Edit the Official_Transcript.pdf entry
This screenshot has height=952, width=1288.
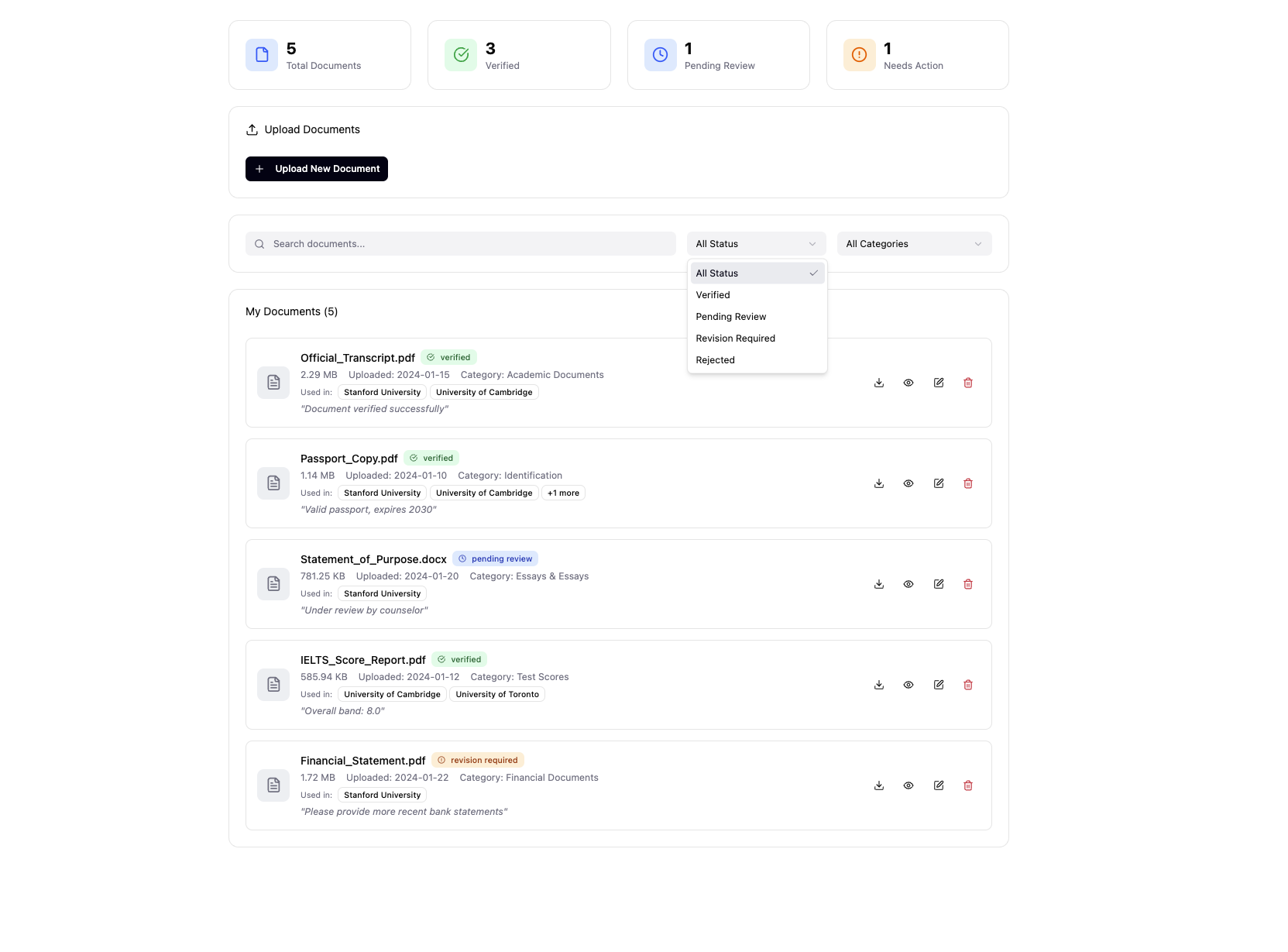pyautogui.click(x=939, y=383)
